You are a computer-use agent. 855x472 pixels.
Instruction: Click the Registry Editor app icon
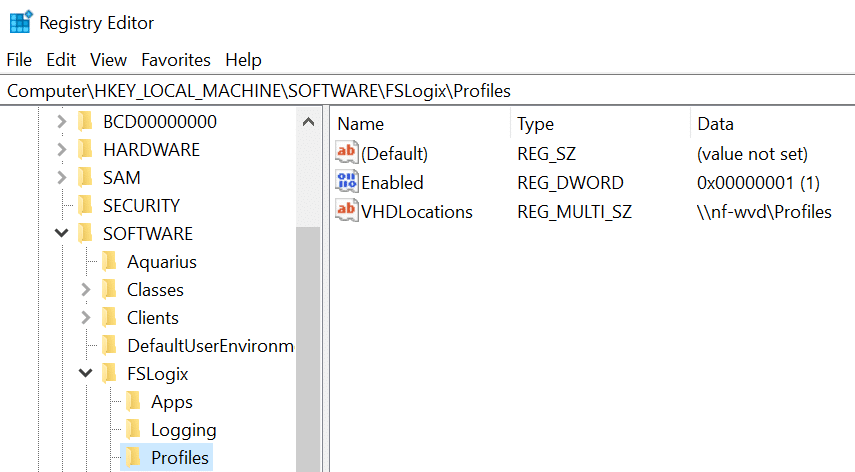click(x=21, y=22)
